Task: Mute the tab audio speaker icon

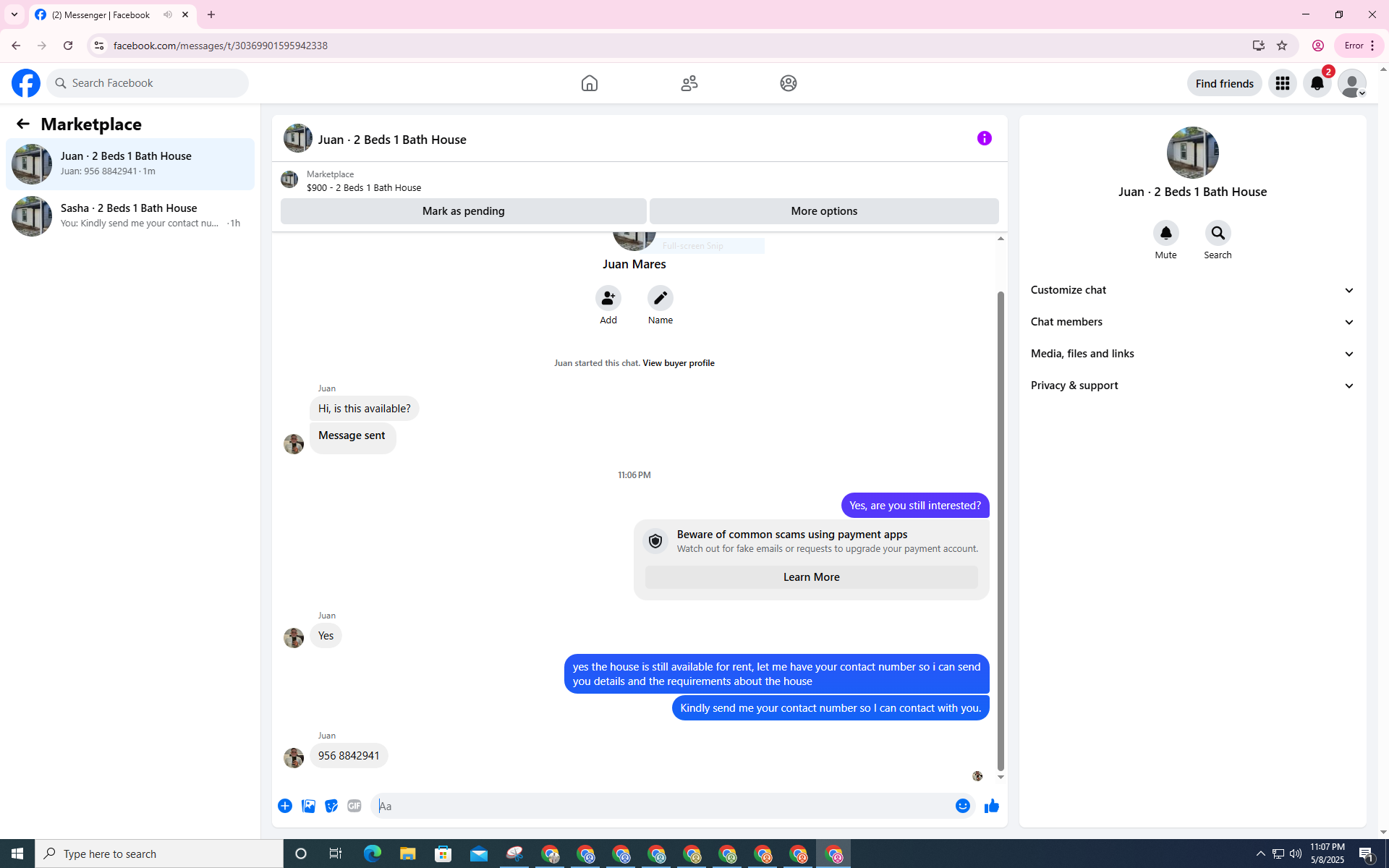Action: tap(168, 14)
